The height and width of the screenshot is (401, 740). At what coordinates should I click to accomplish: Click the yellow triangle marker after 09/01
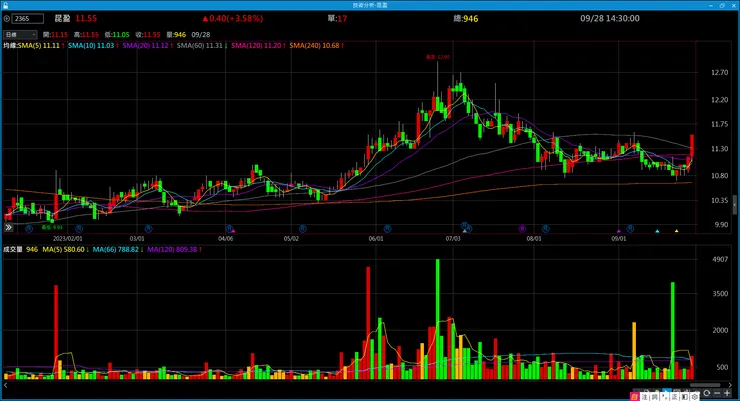pyautogui.click(x=676, y=231)
